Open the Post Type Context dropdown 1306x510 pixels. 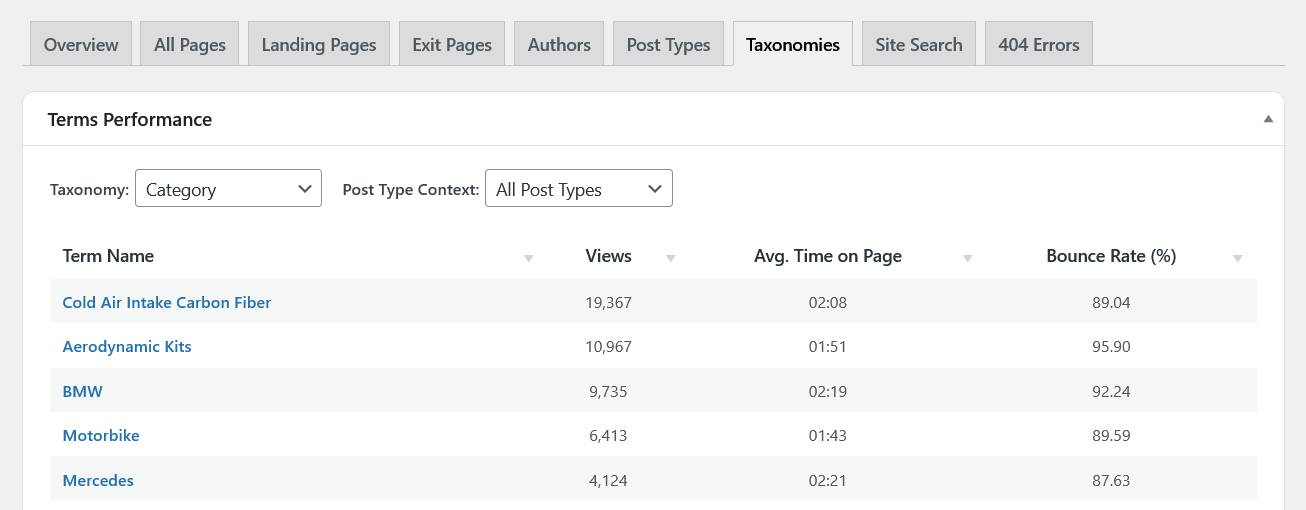pyautogui.click(x=579, y=188)
